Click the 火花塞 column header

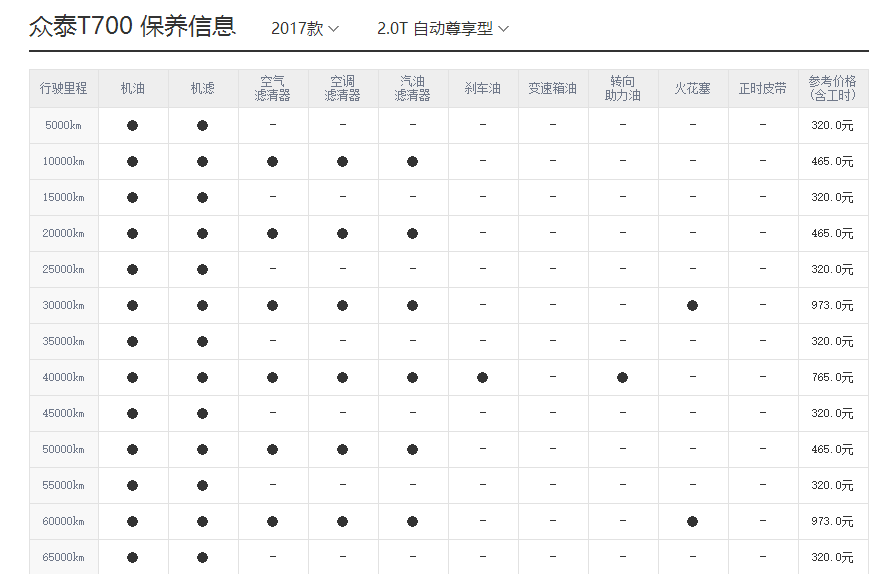coord(692,88)
